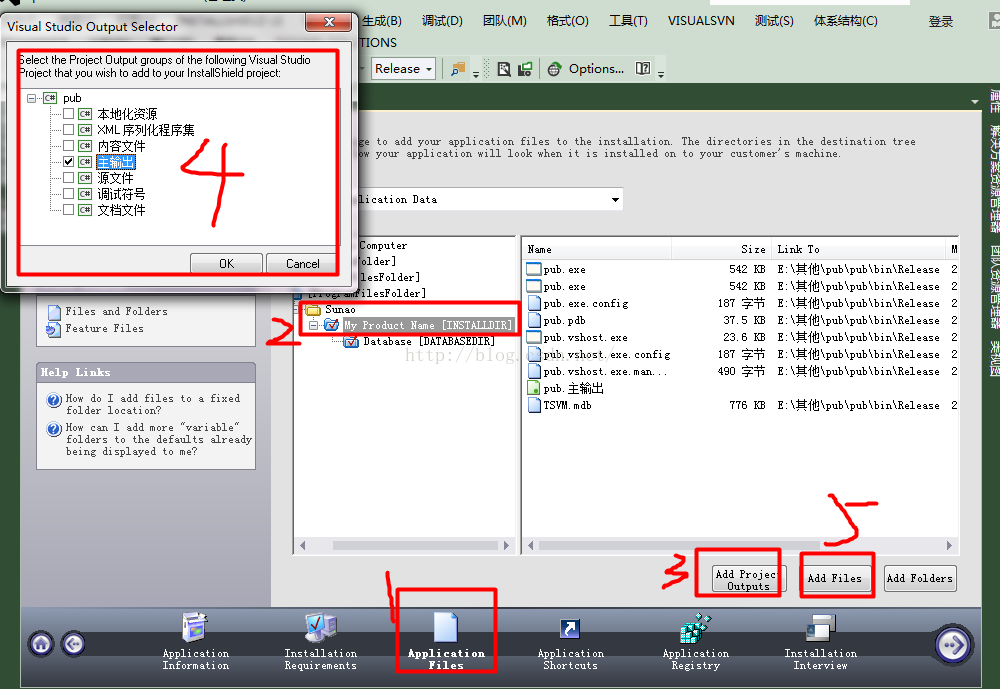Click the 登录 sign-in link
Viewport: 1000px width, 689px height.
tap(940, 22)
